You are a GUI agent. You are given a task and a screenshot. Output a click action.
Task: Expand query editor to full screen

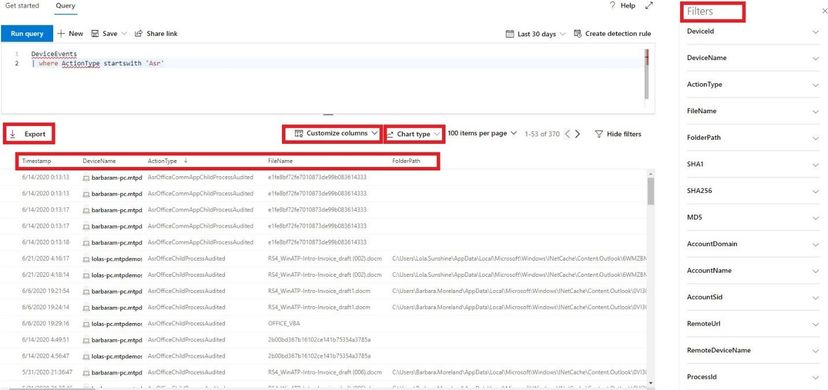[649, 6]
